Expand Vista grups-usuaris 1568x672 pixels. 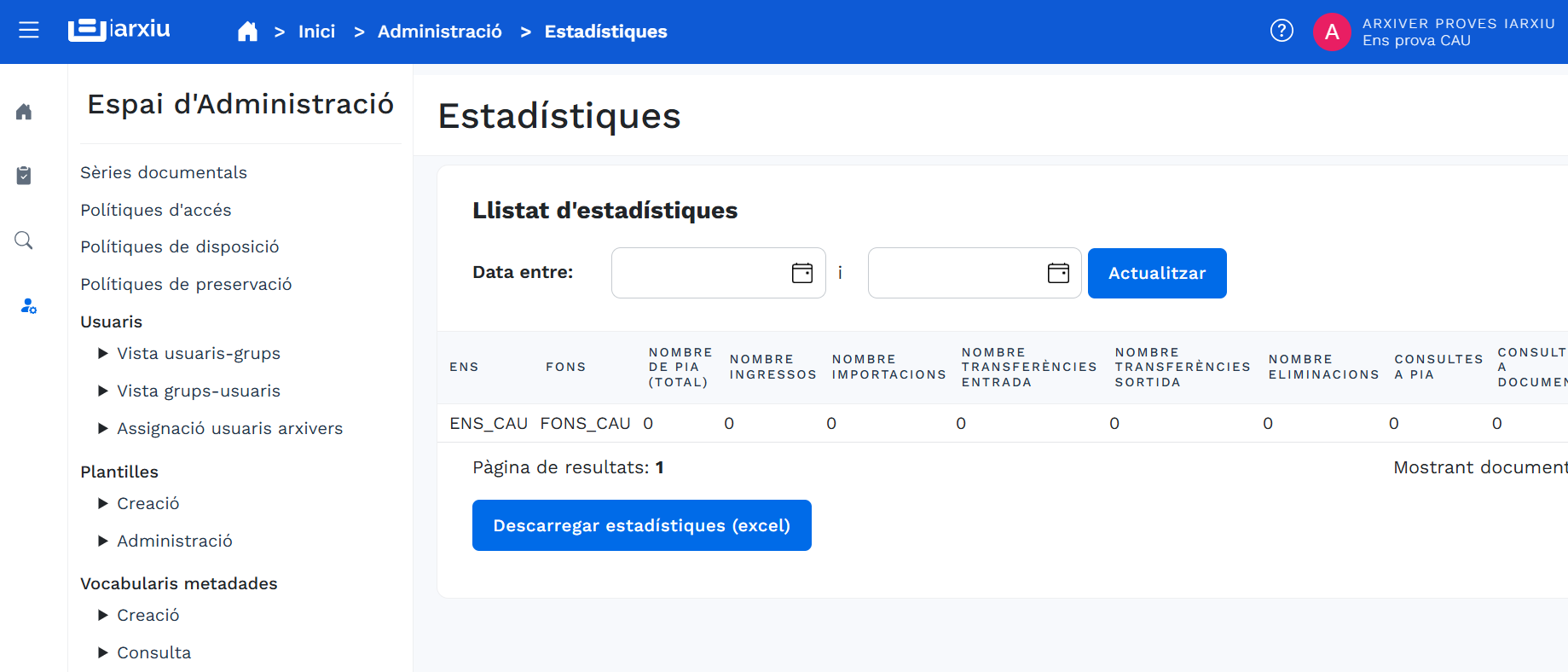189,391
